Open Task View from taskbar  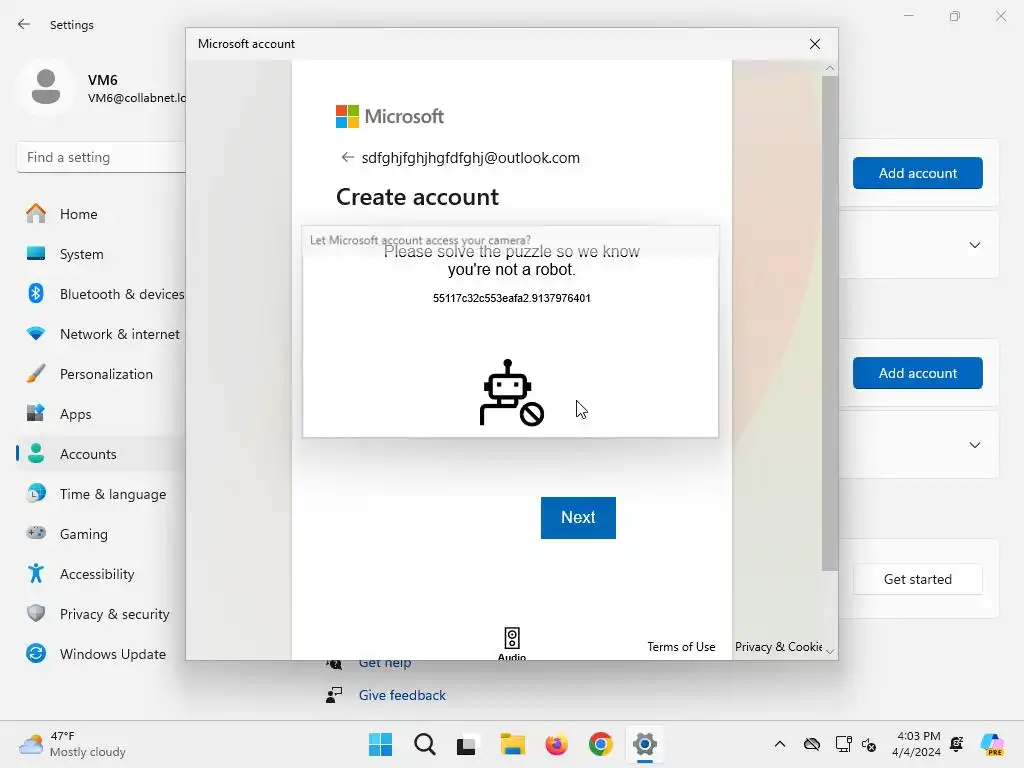click(x=466, y=744)
